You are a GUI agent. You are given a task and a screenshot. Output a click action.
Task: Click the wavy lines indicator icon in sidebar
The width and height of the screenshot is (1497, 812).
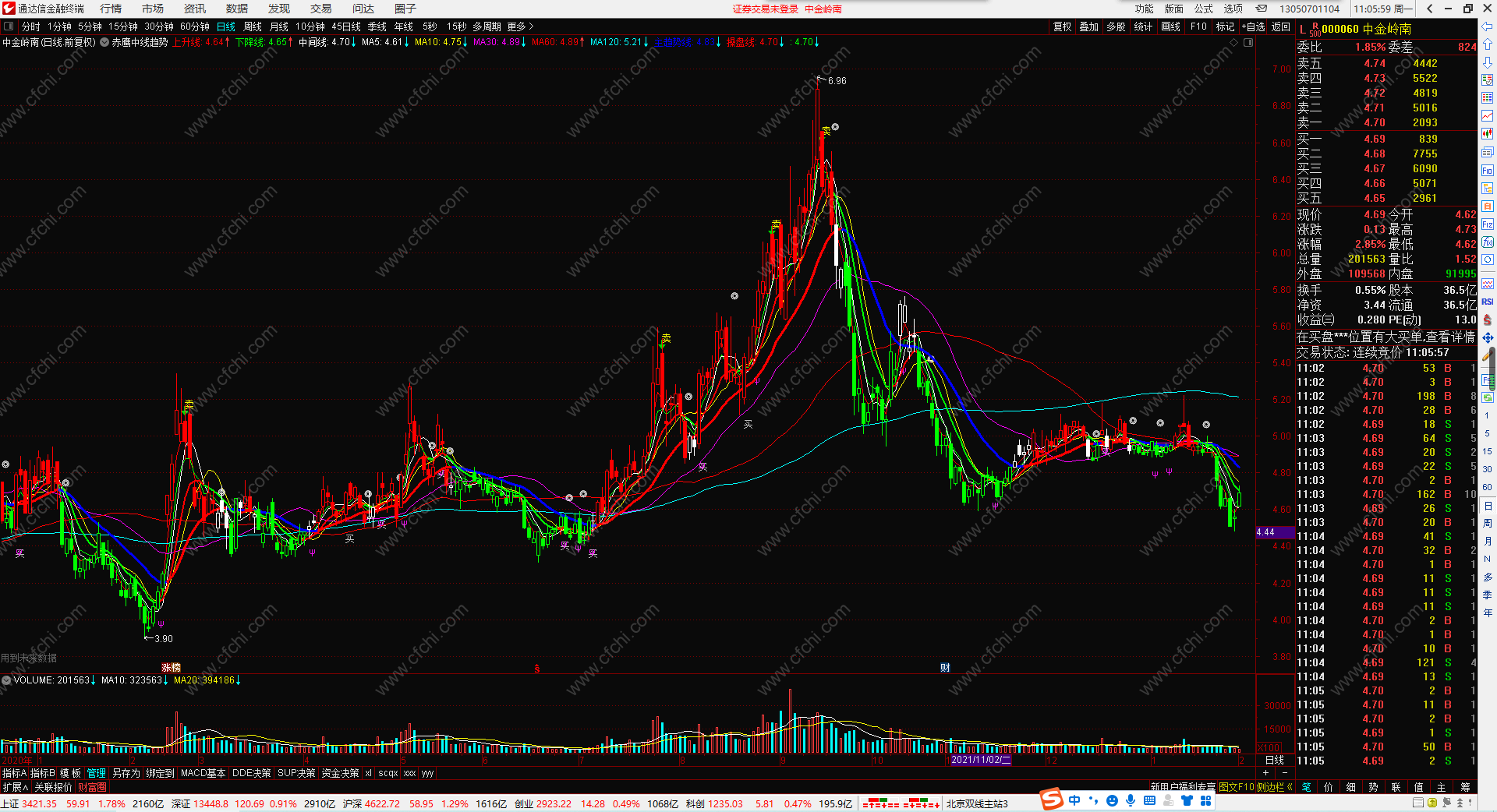[x=1487, y=284]
